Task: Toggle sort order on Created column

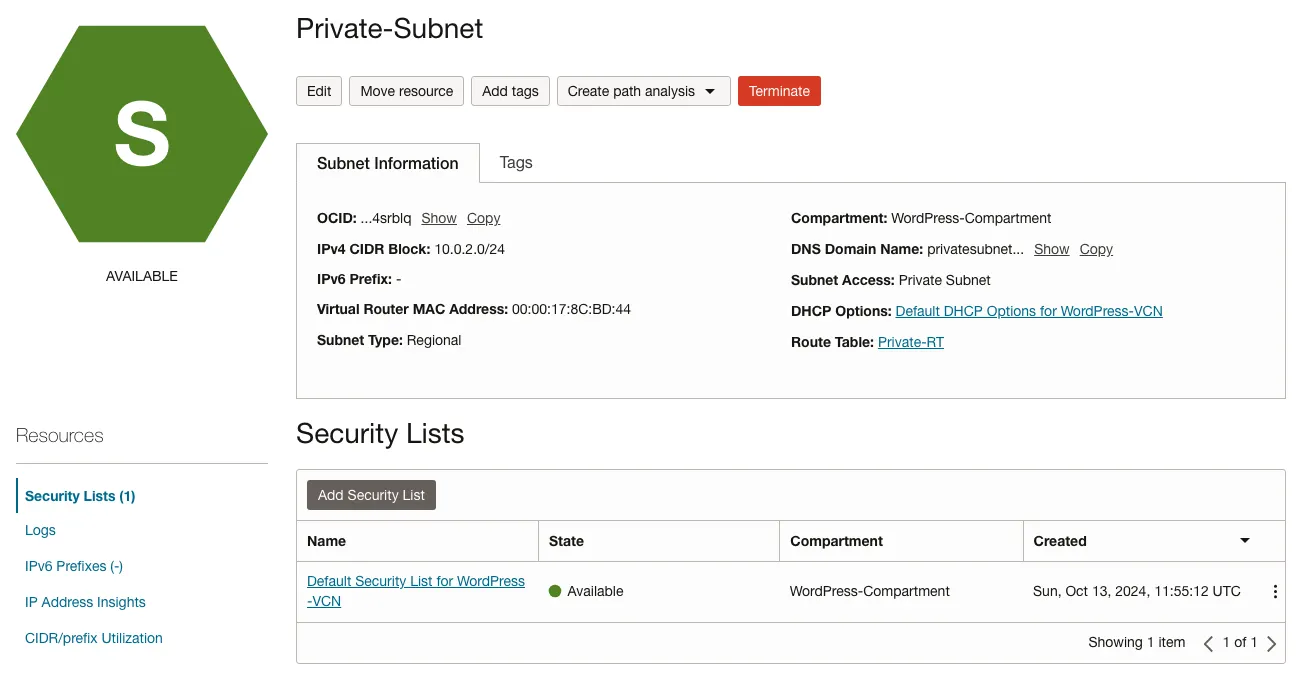Action: pos(1245,541)
